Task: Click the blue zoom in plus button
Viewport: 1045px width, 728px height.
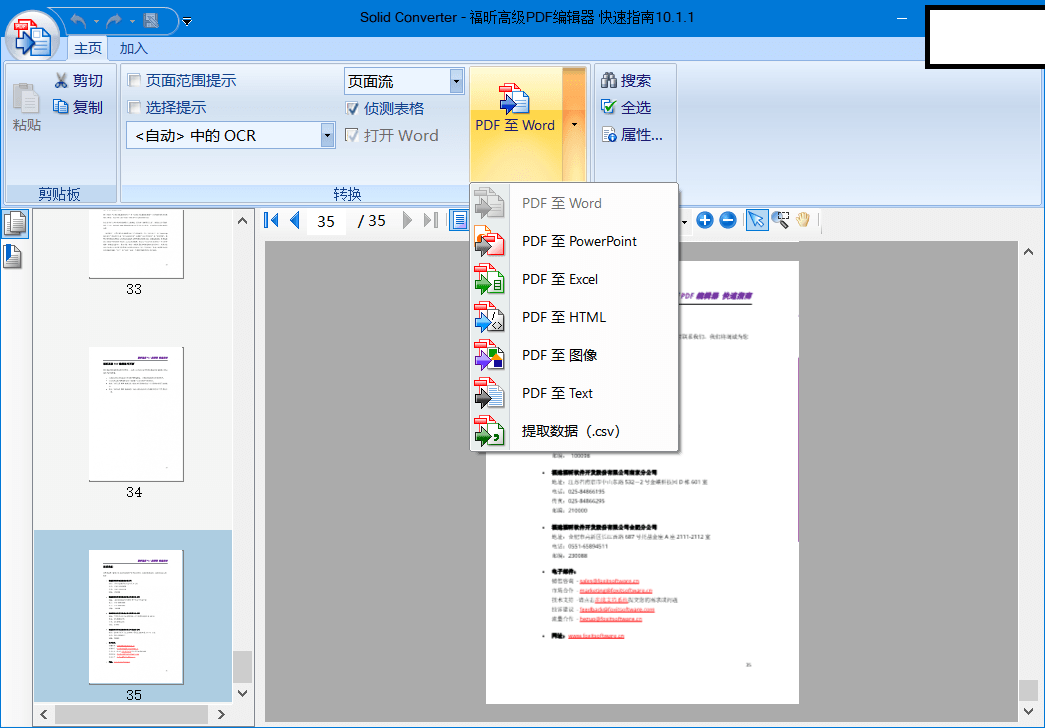Action: (x=705, y=220)
